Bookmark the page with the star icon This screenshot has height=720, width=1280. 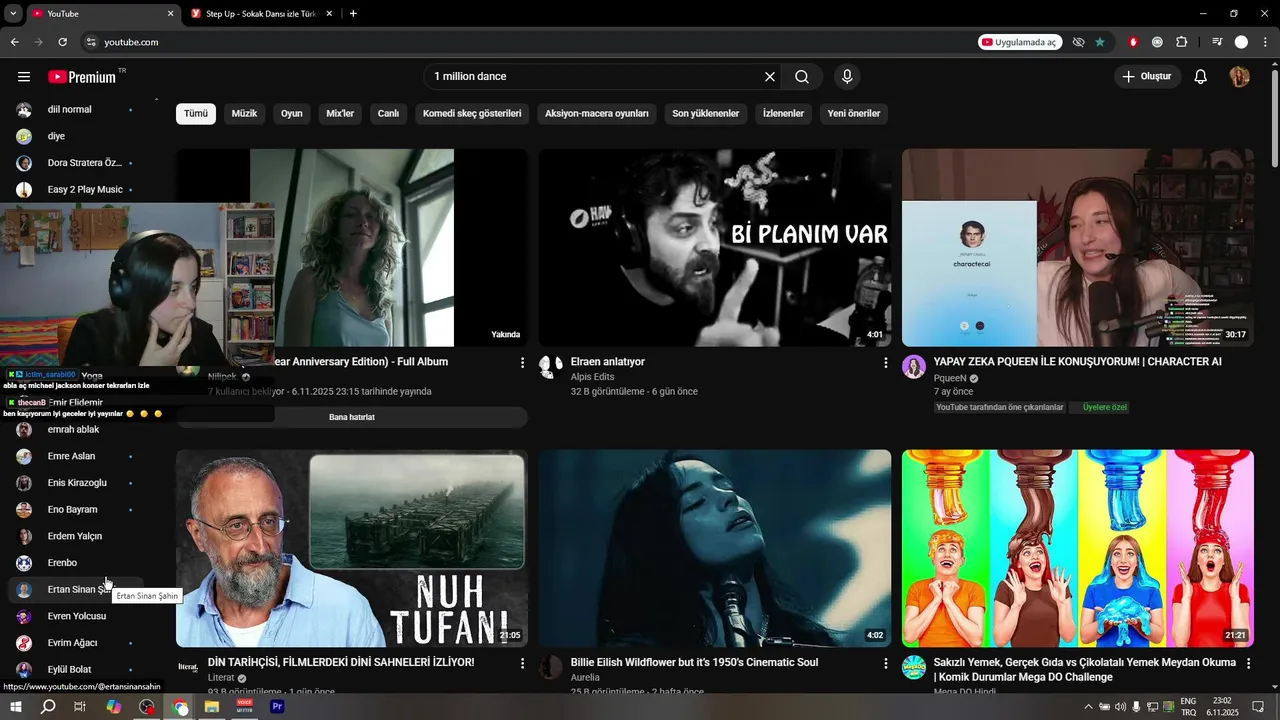point(1100,42)
